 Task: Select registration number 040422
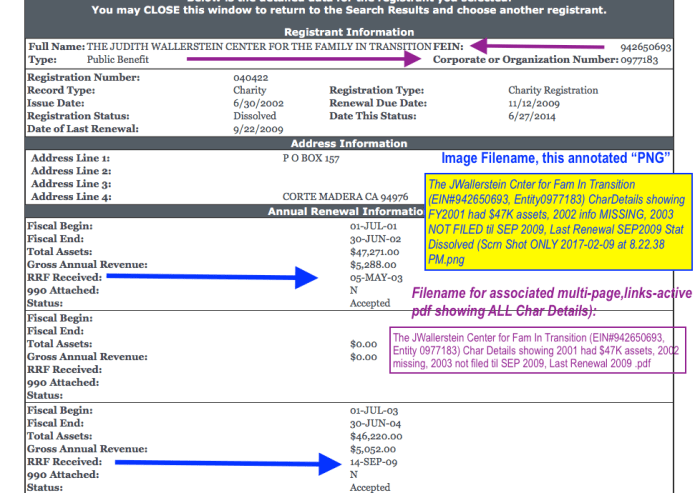(x=249, y=77)
